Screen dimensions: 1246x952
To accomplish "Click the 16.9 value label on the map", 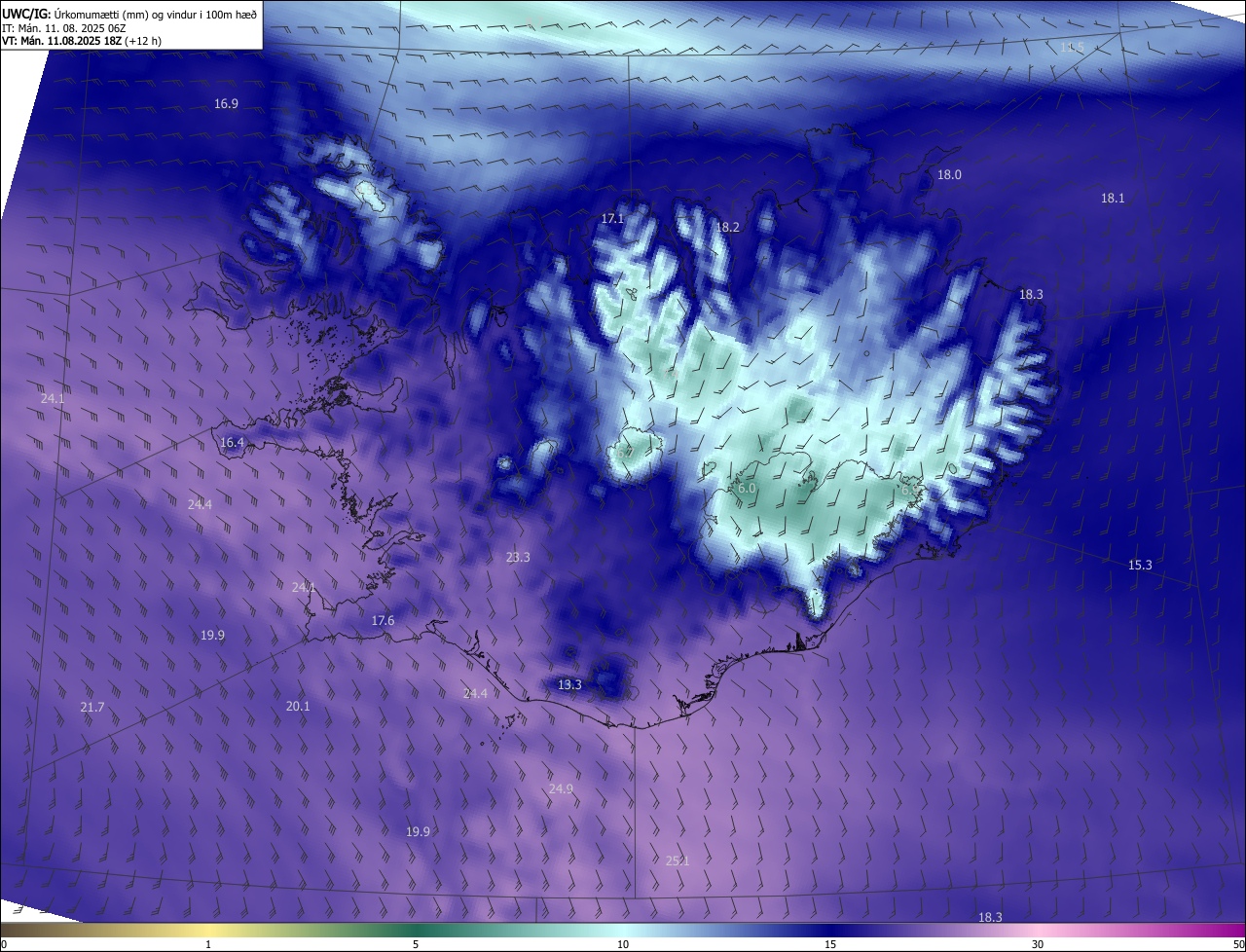I will tap(226, 103).
